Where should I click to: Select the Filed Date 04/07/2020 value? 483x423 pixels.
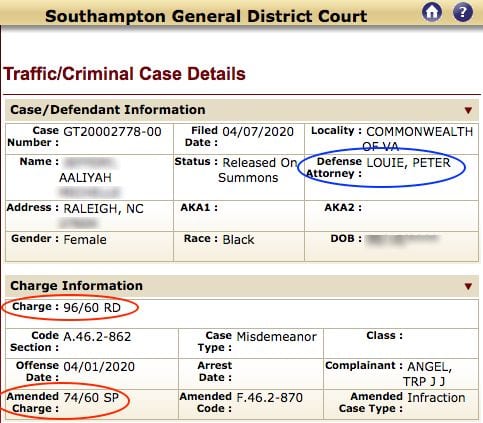tap(258, 132)
